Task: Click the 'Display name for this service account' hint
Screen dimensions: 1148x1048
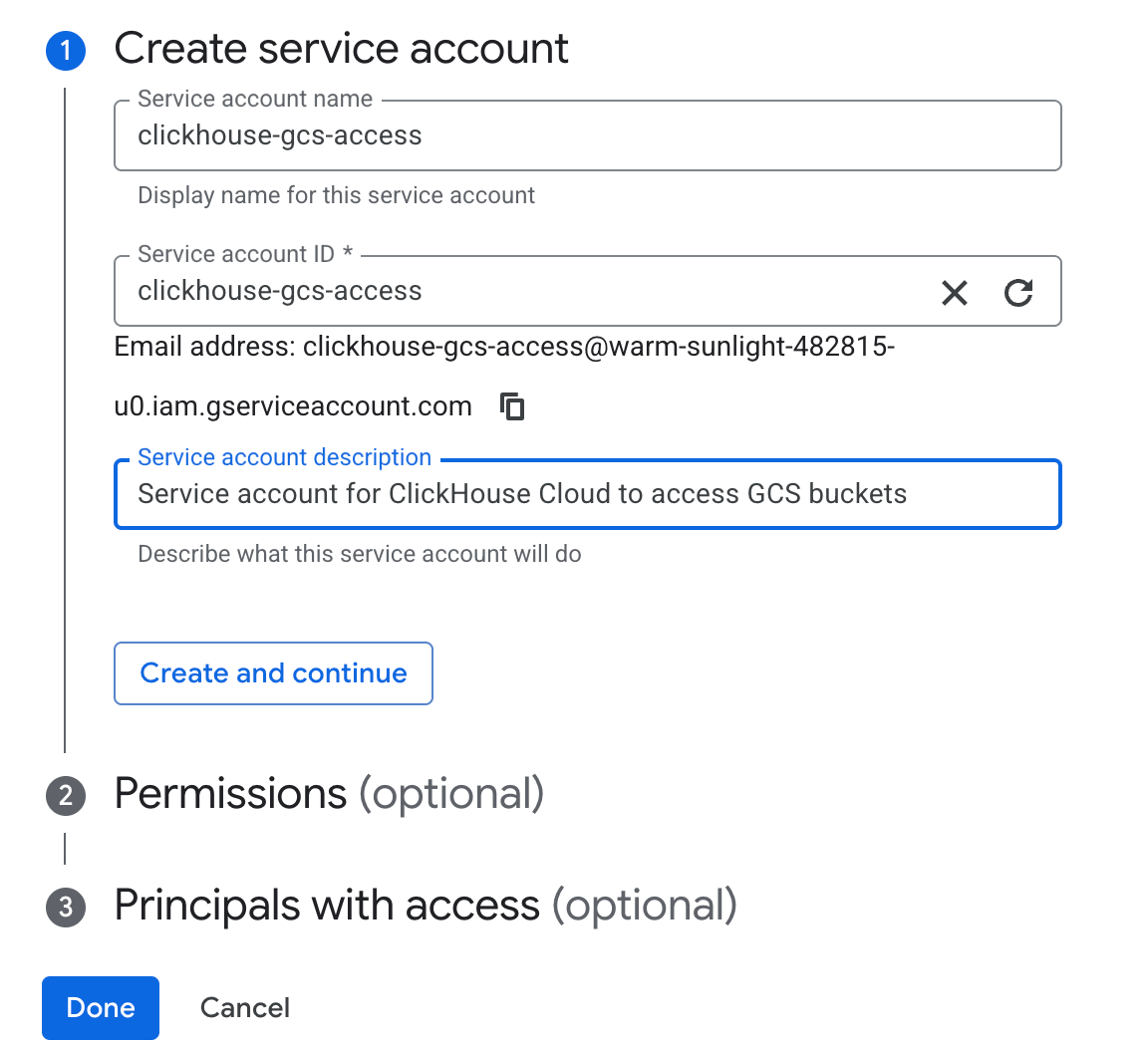Action: point(336,195)
